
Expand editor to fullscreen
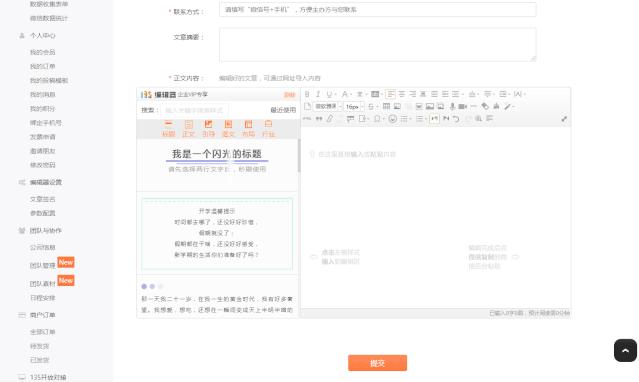pyautogui.click(x=564, y=119)
